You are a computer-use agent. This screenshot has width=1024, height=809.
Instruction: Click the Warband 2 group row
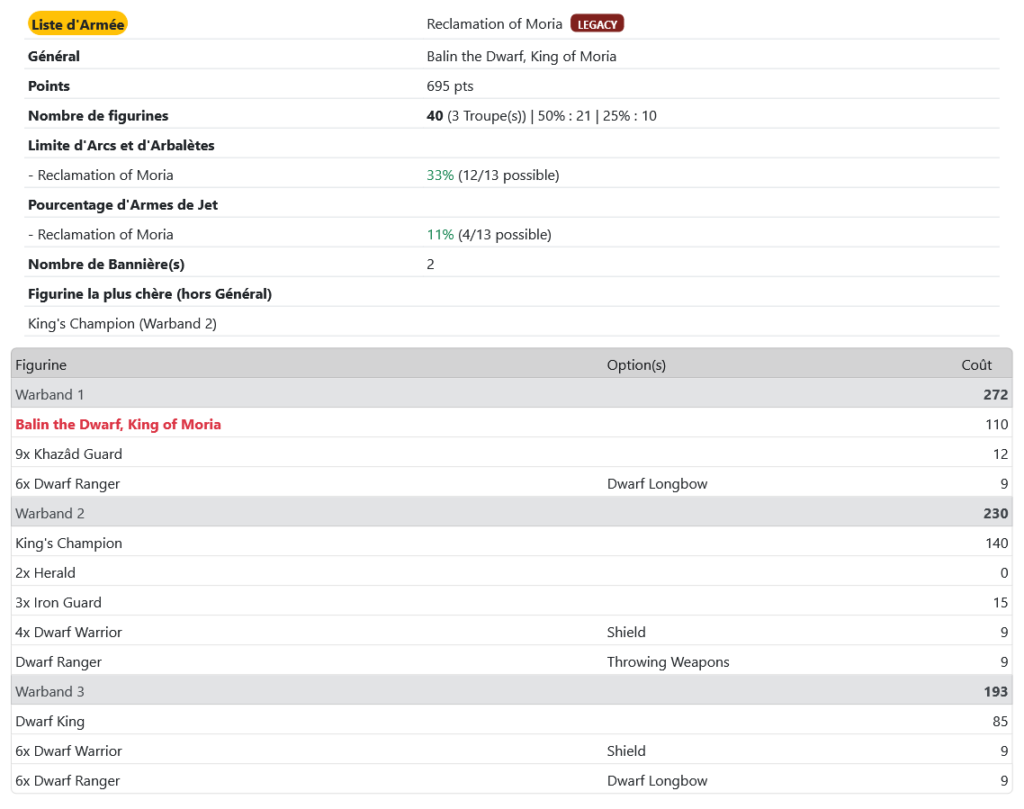point(511,513)
